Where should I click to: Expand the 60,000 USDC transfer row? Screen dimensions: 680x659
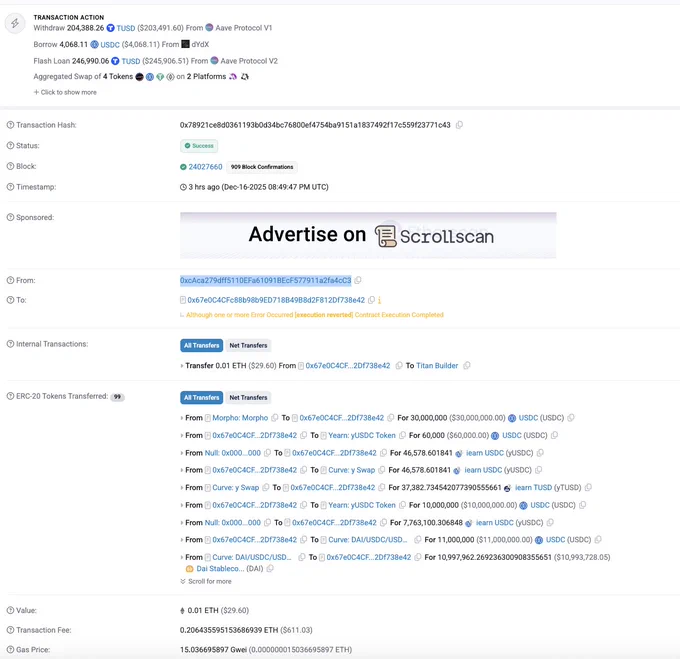click(x=182, y=436)
